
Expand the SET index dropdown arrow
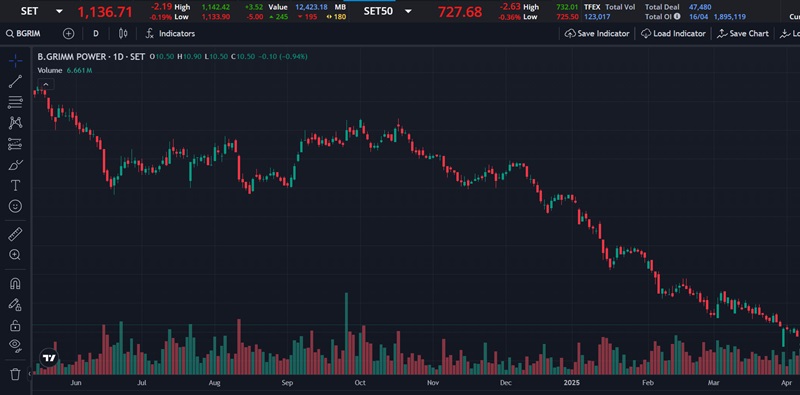click(59, 11)
